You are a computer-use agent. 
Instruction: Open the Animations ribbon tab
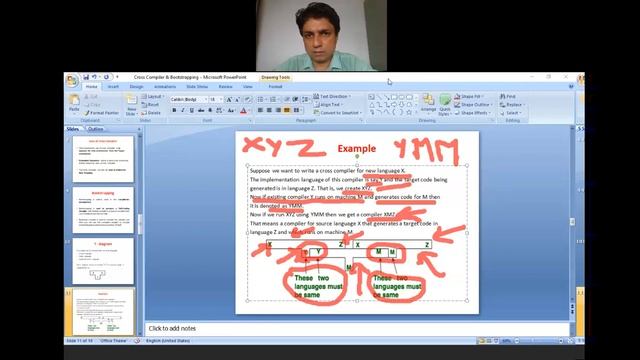coord(165,87)
